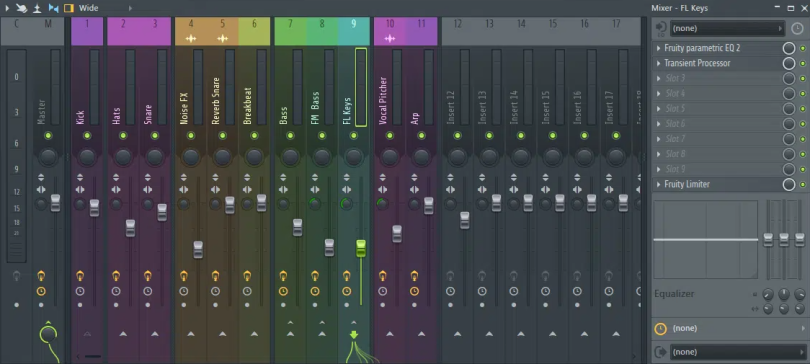Click the FL Keys volume fader
The image size is (810, 364).
[x=361, y=248]
